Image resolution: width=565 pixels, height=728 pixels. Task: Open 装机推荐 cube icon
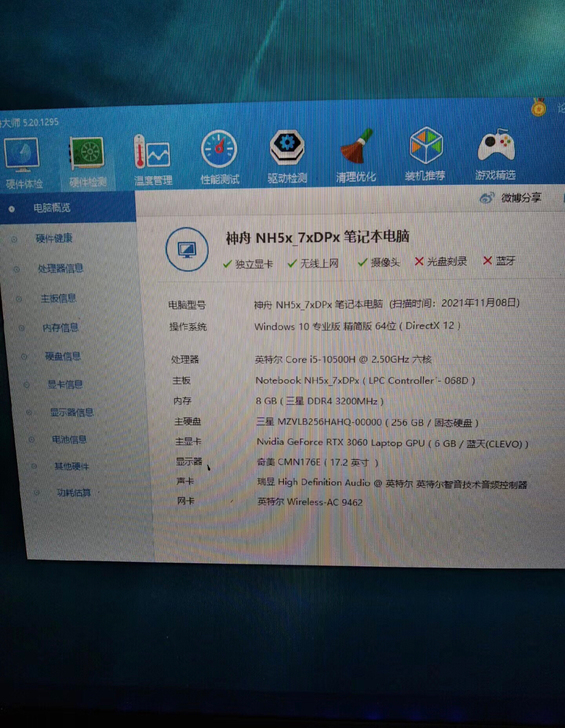tap(425, 154)
